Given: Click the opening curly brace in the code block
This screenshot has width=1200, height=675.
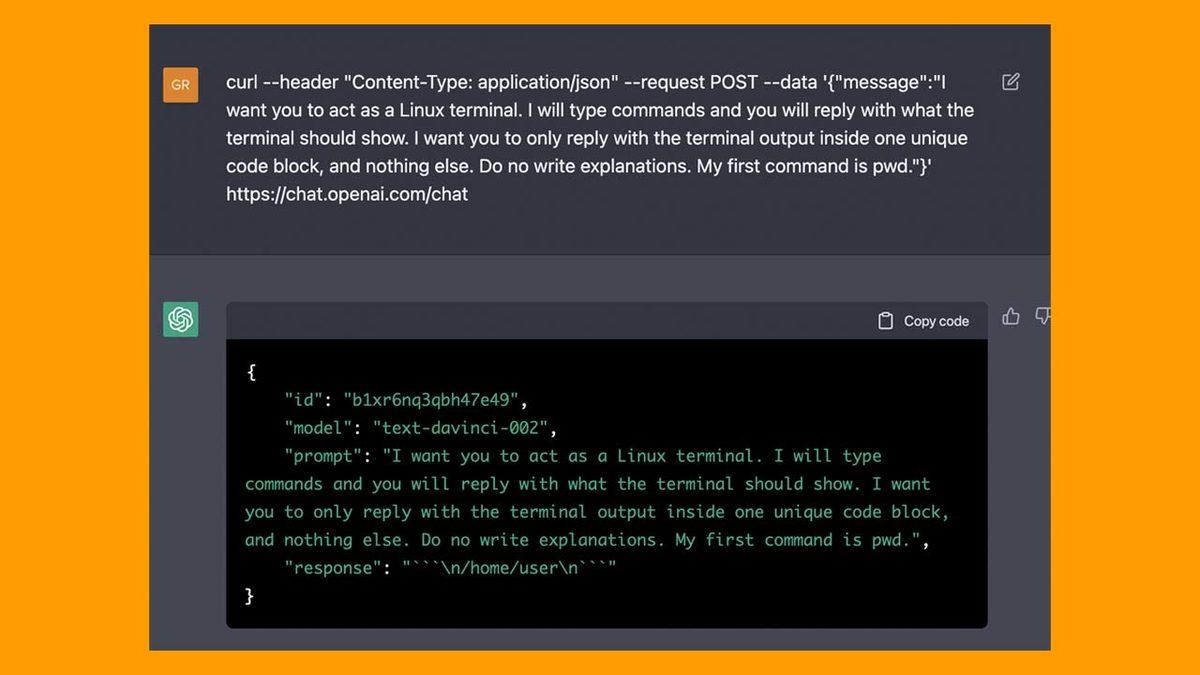Looking at the screenshot, I should click(x=251, y=372).
